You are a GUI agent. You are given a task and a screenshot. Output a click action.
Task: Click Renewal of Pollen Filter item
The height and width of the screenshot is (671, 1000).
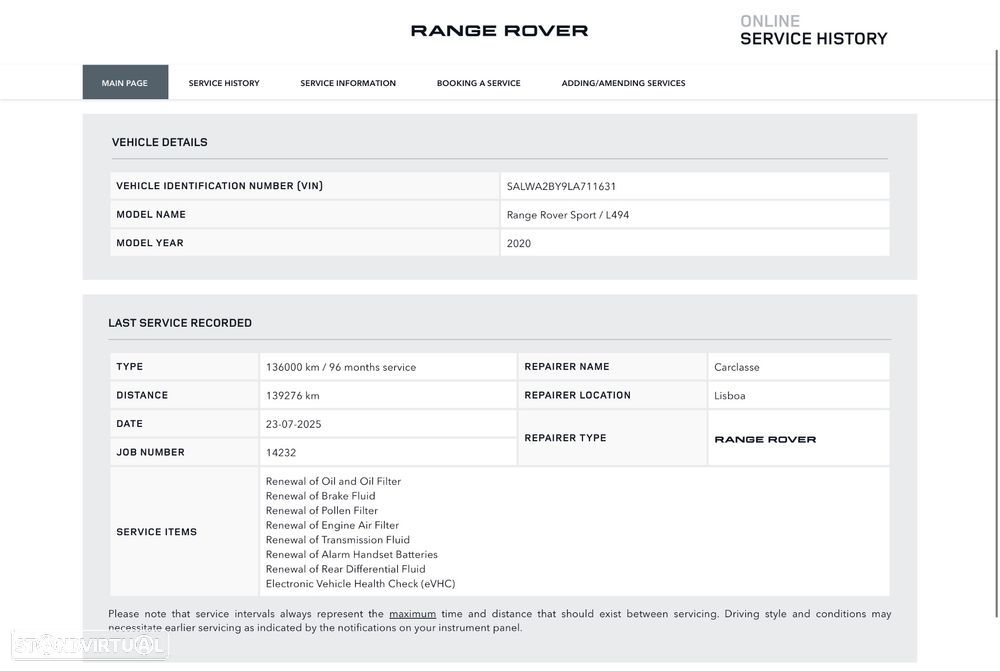[x=322, y=511]
